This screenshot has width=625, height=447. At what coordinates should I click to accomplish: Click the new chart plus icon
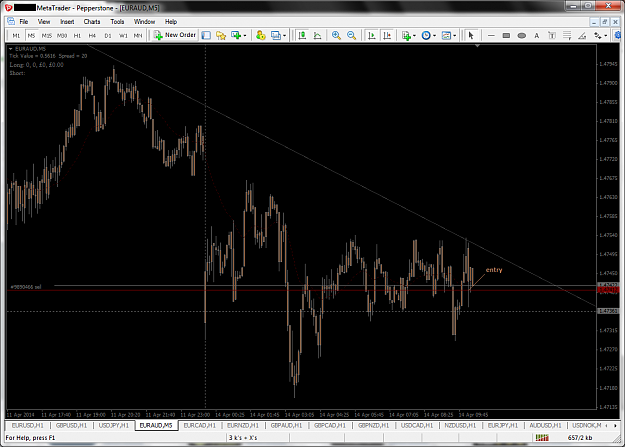[236, 35]
